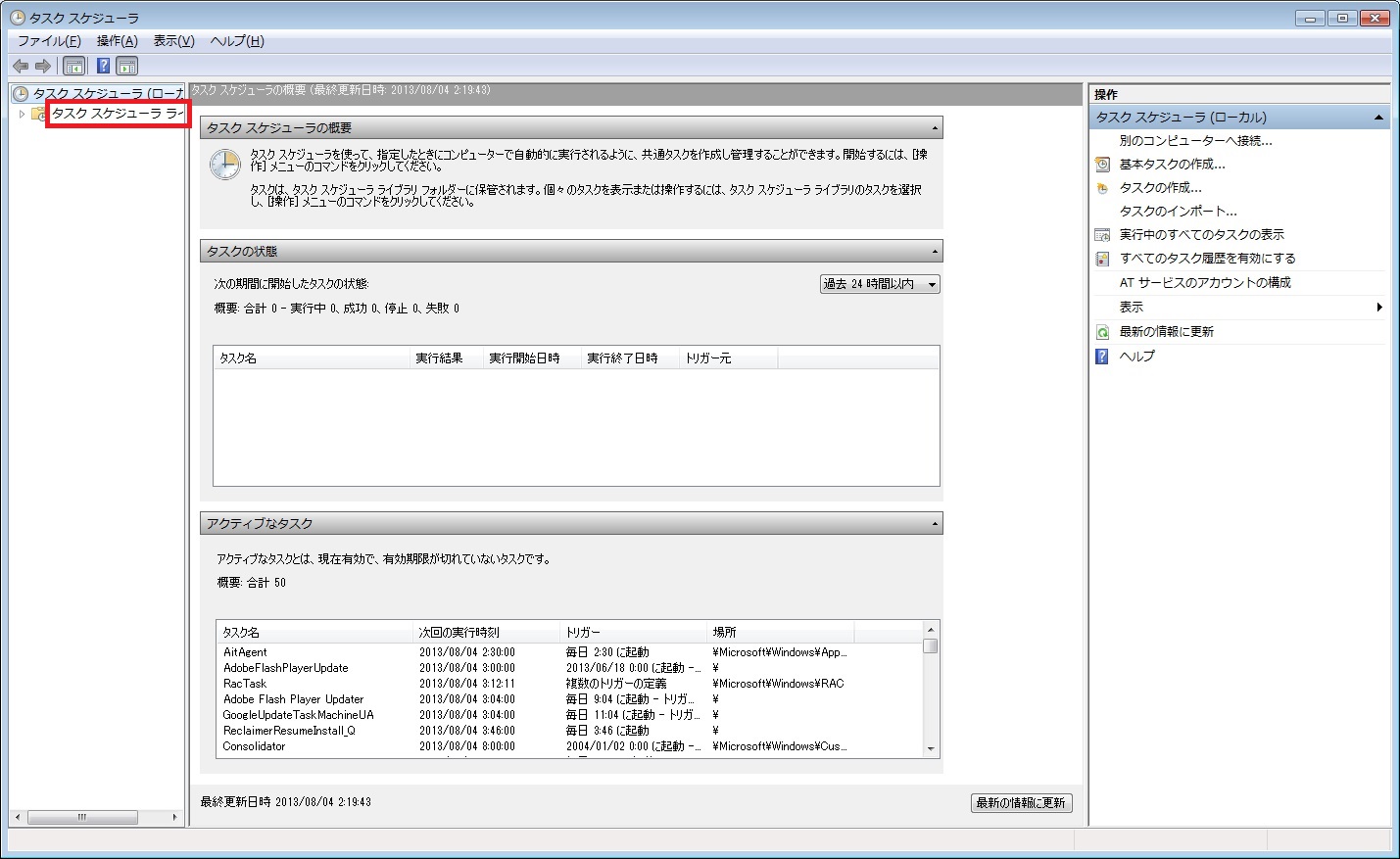Click tree pane horizontal scroll left arrow
Screen dimensions: 1400x859
[18, 817]
